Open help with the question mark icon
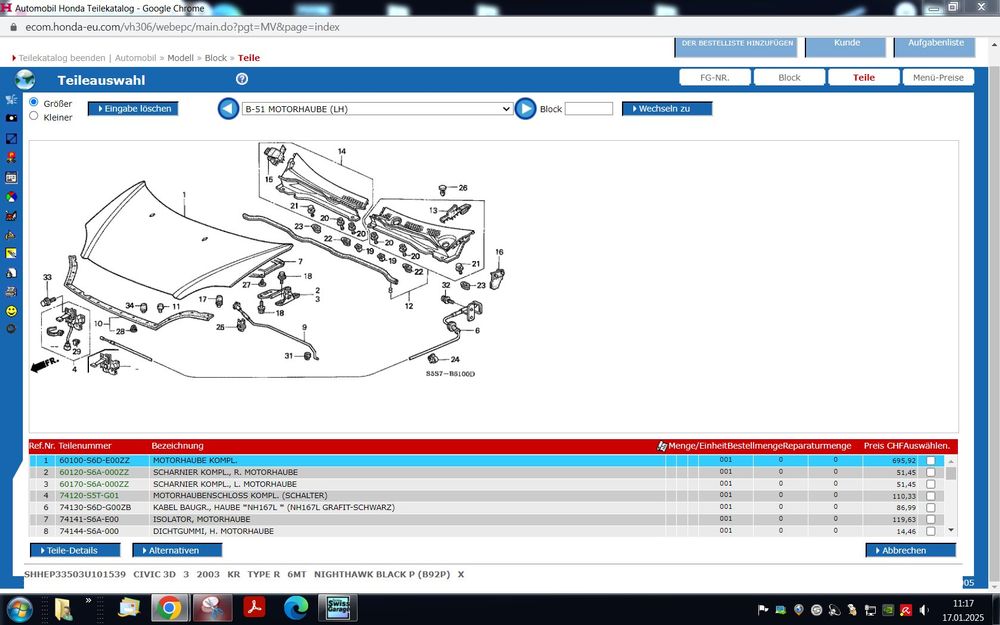The image size is (1000, 625). 242,79
